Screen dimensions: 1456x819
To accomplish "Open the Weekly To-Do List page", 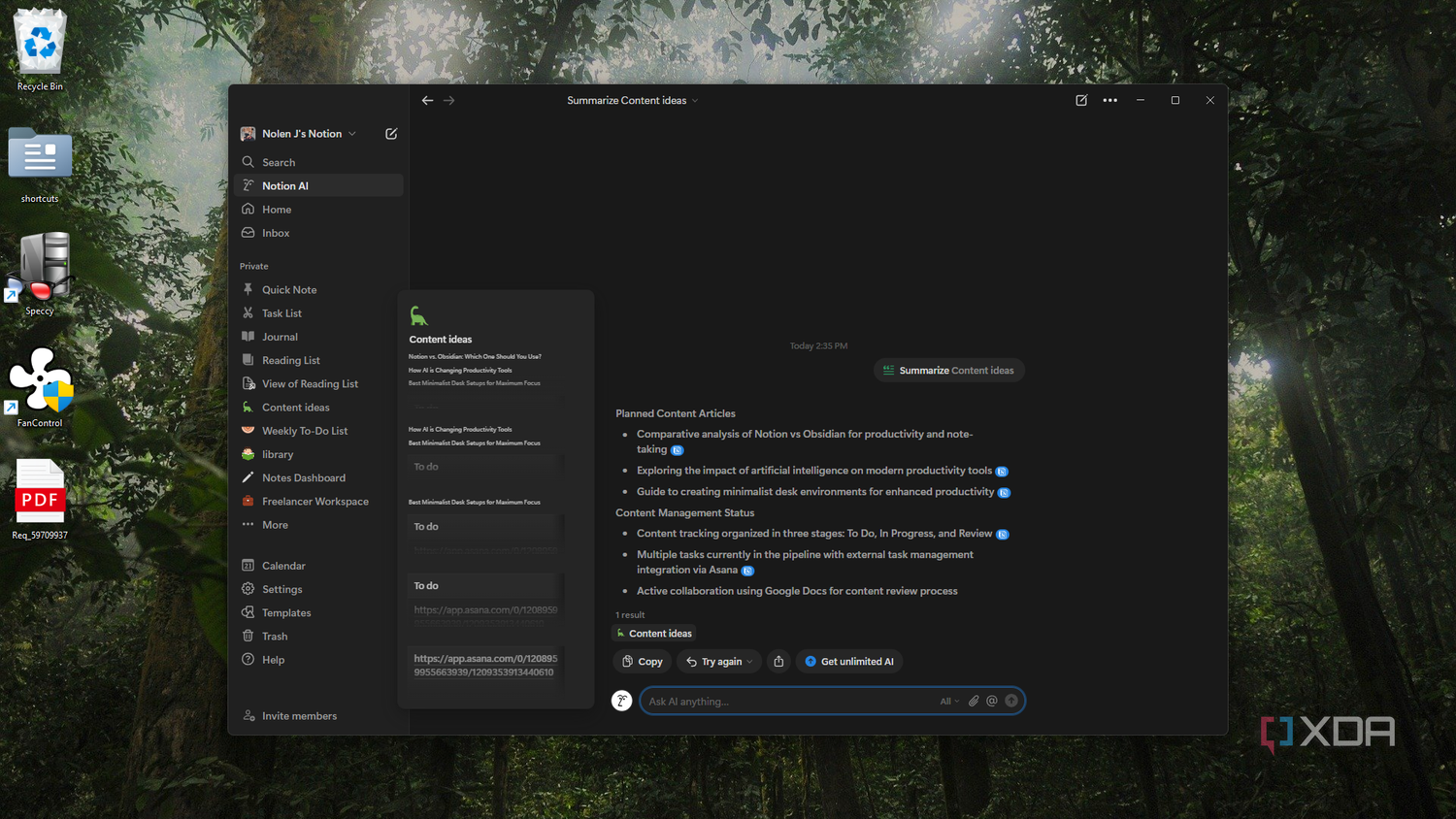I will pyautogui.click(x=319, y=431).
